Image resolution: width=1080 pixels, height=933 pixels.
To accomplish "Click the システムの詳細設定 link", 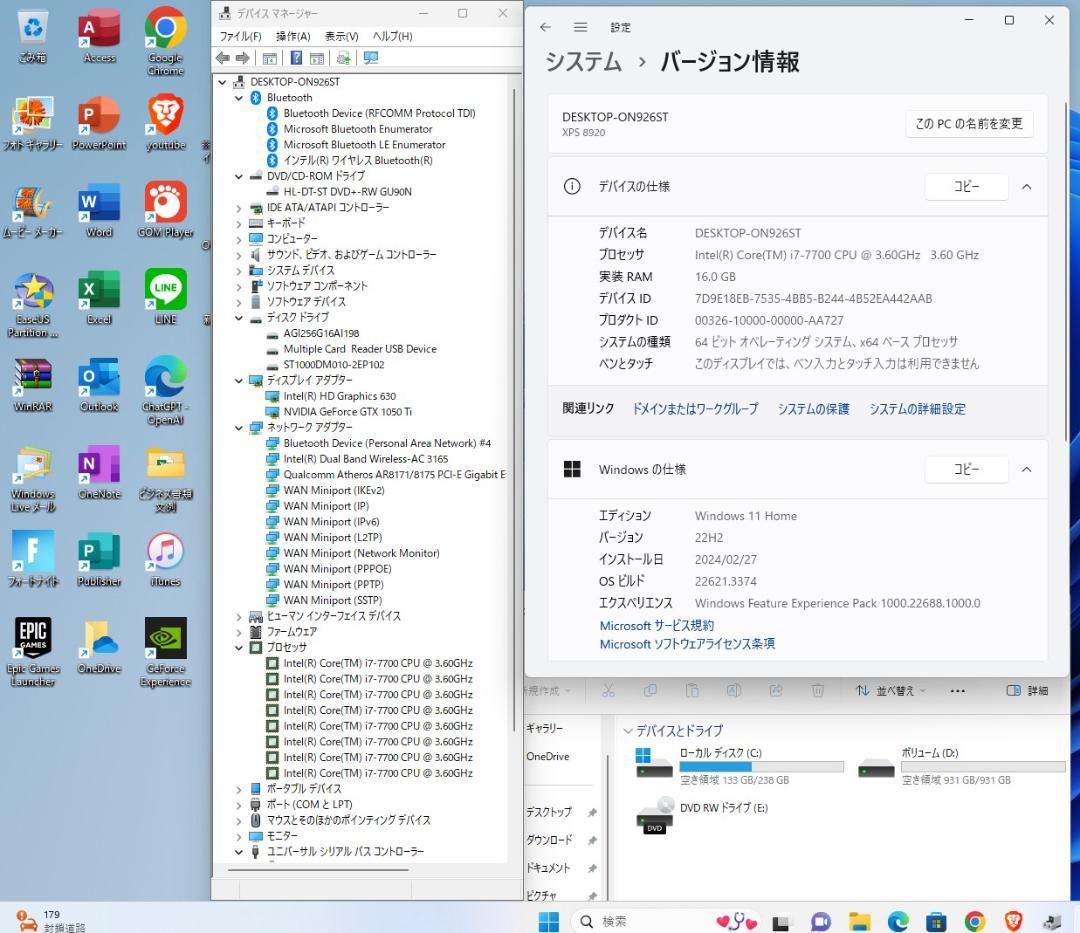I will [x=917, y=408].
